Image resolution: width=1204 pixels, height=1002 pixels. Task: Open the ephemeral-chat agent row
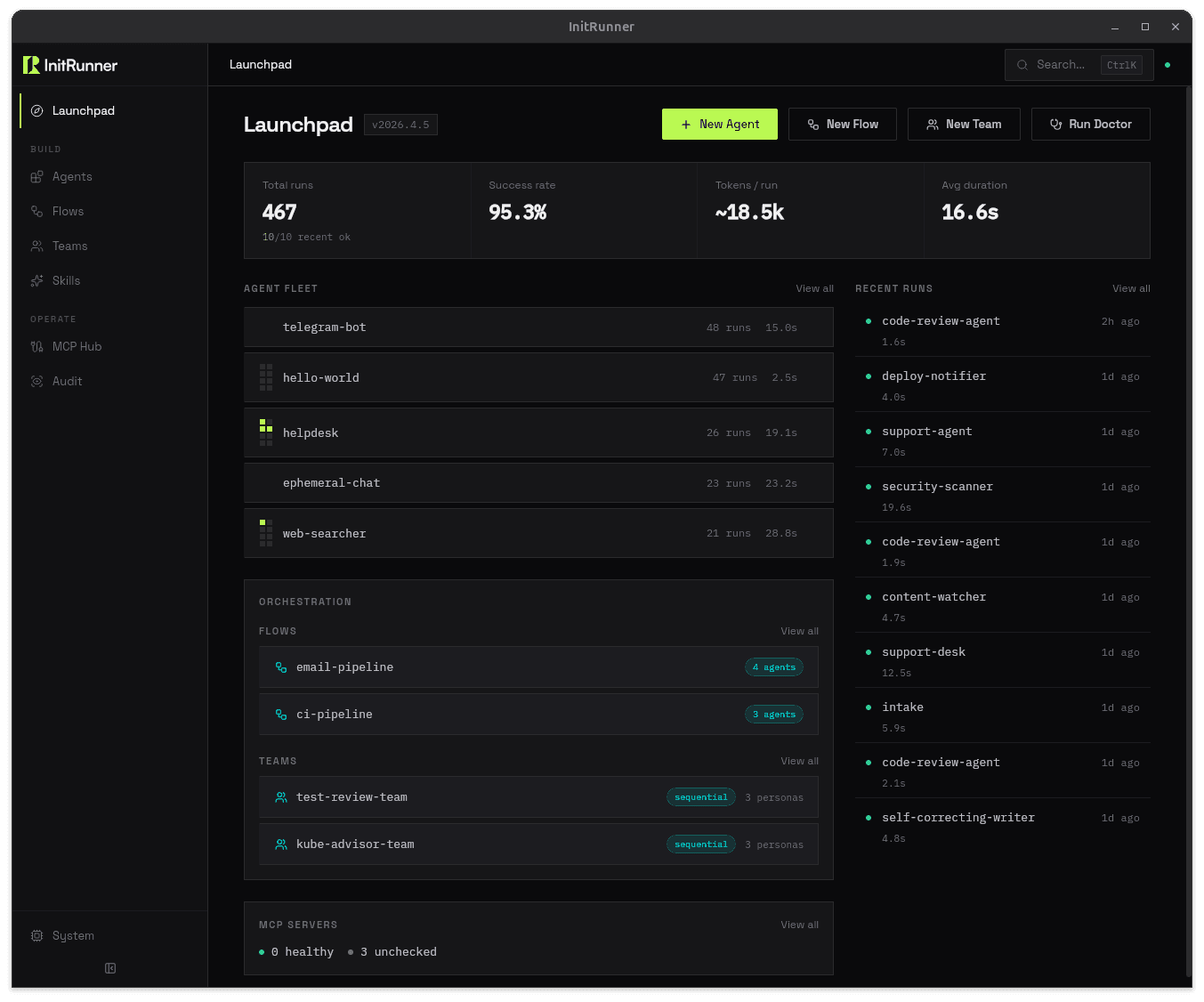[x=538, y=483]
